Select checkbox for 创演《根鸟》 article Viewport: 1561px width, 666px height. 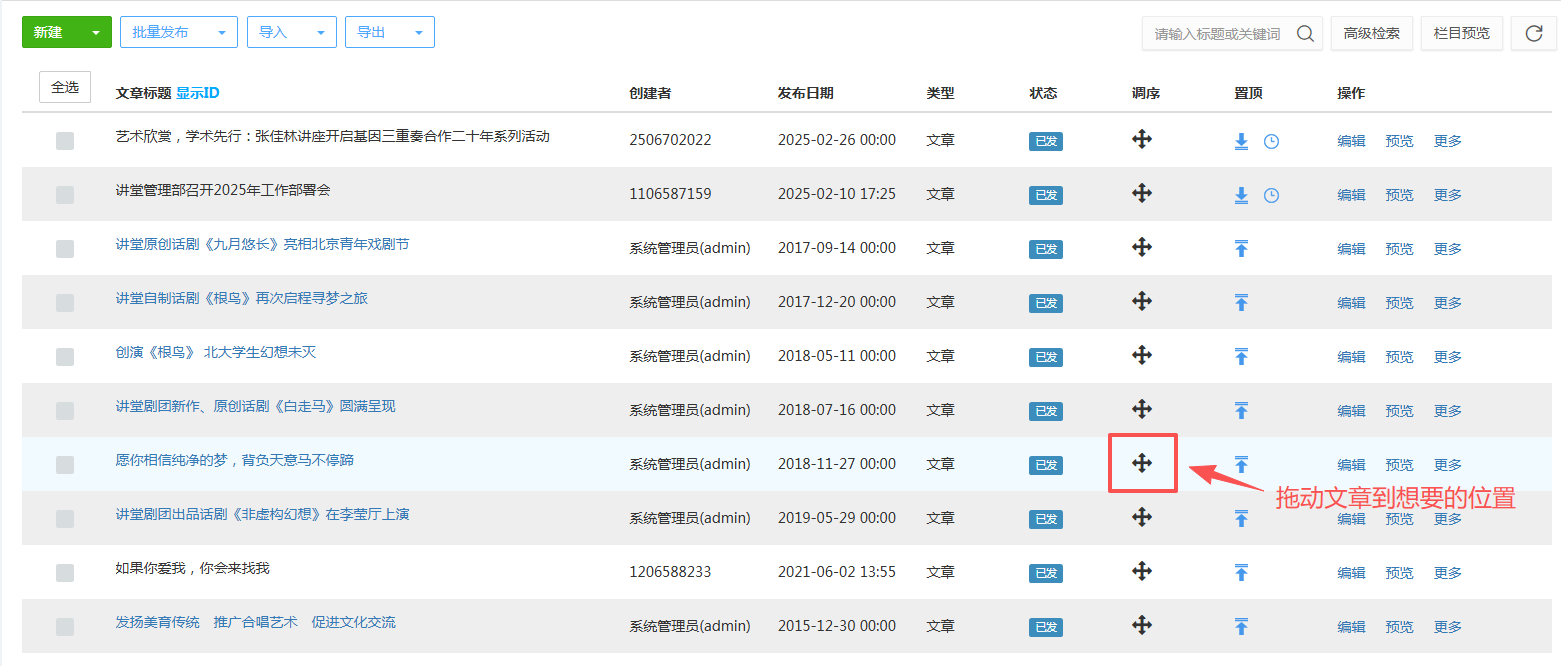point(65,357)
